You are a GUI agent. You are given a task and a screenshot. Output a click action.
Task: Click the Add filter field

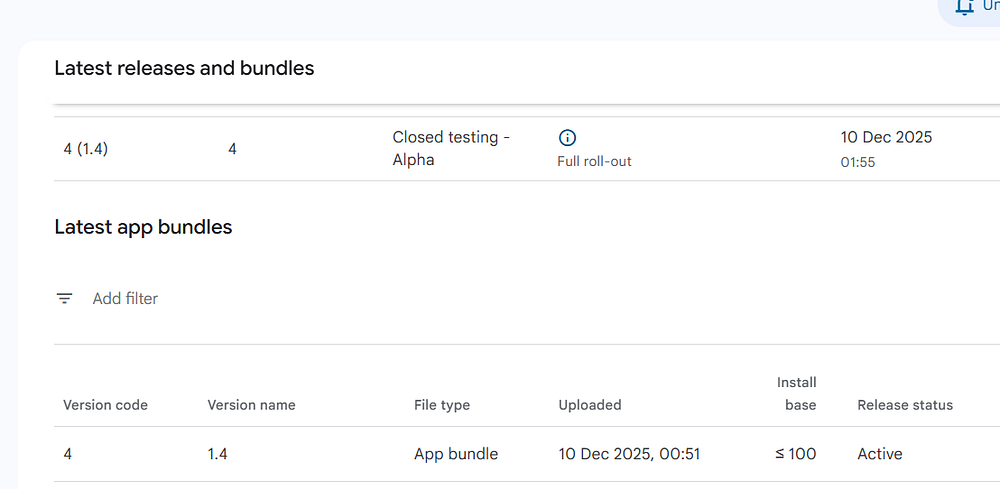(125, 298)
